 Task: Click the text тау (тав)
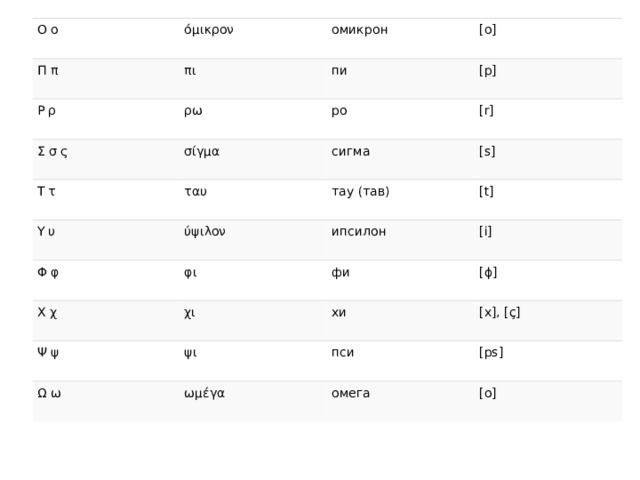(x=360, y=191)
